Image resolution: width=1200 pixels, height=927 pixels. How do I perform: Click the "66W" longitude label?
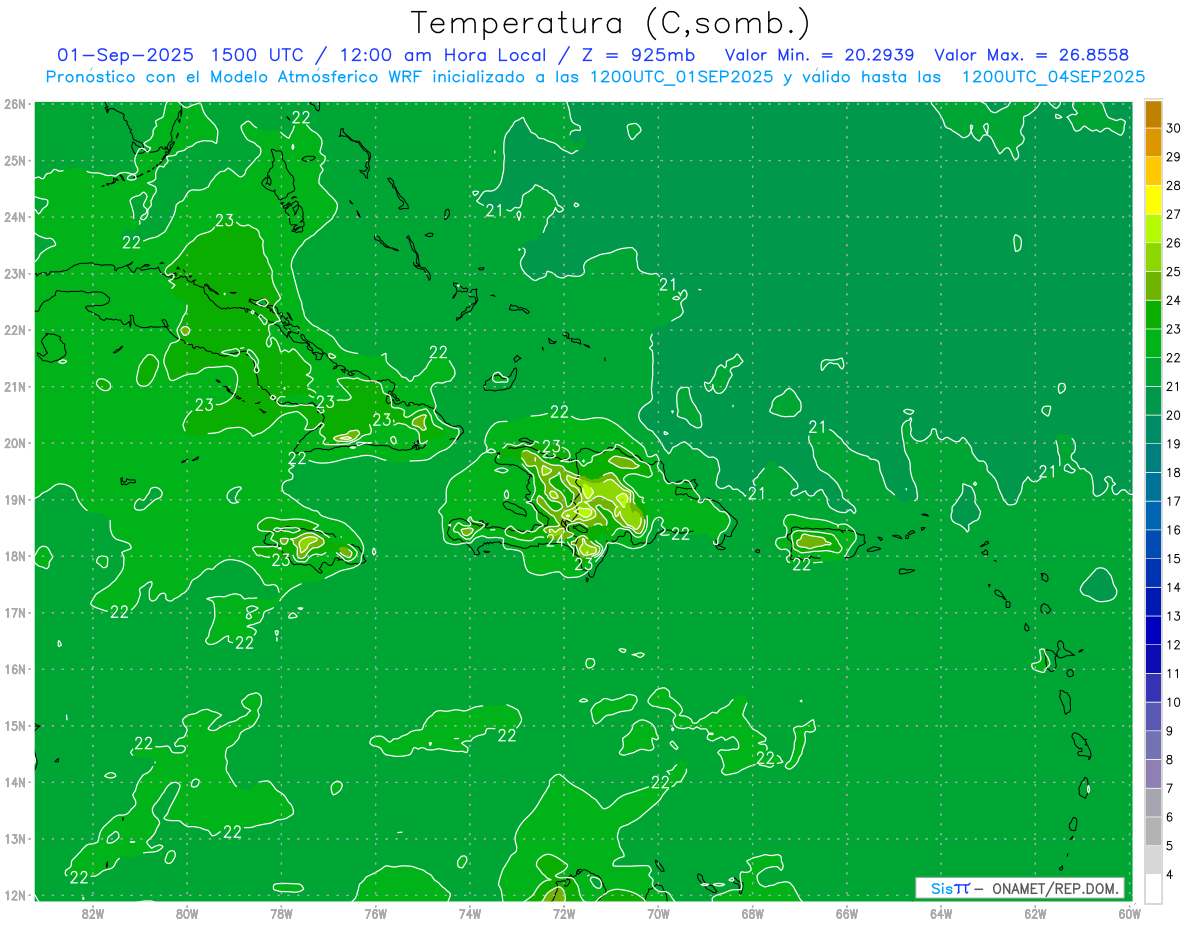[x=846, y=912]
